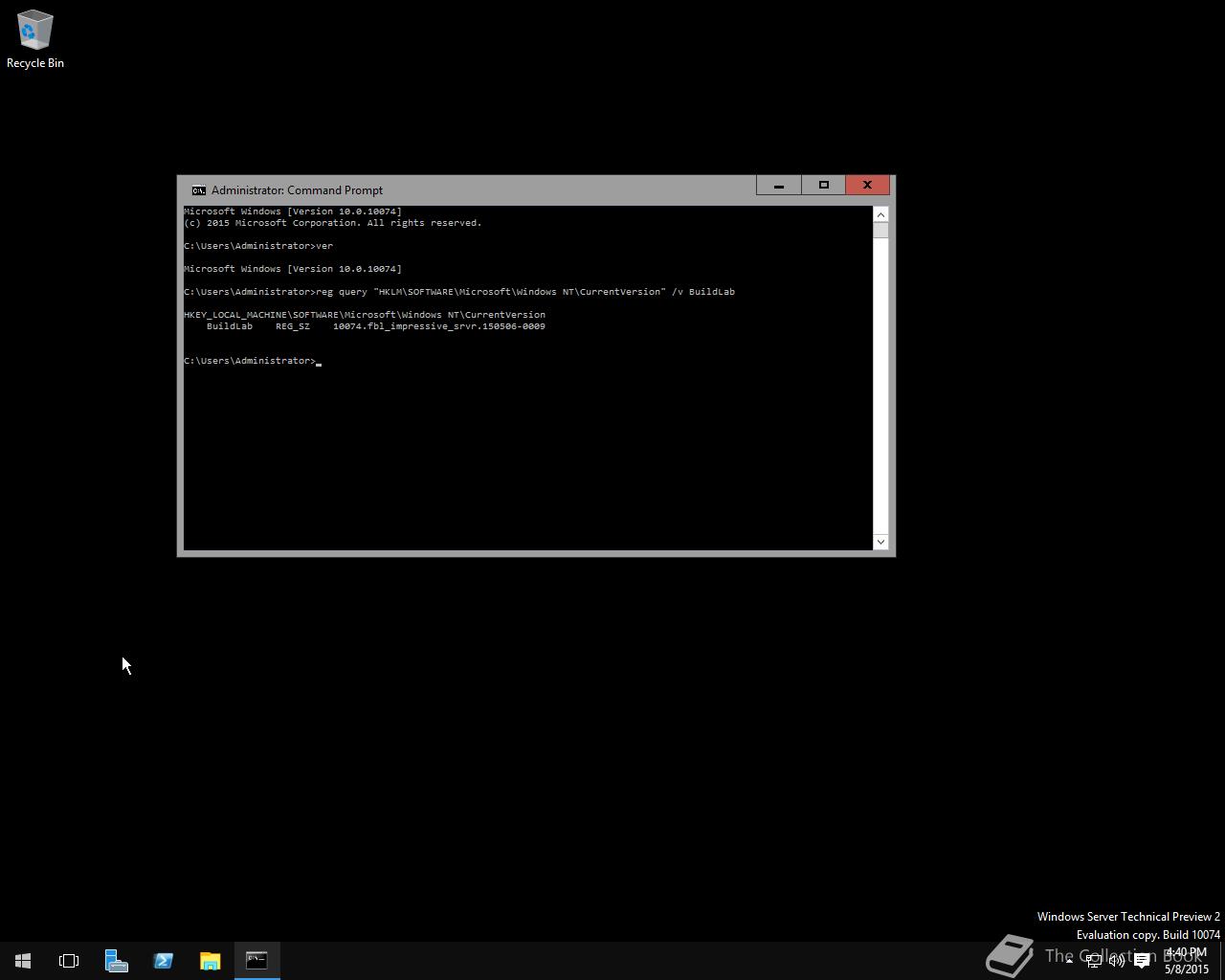Open the volume speaker tray icon
The image size is (1225, 980).
[1117, 961]
